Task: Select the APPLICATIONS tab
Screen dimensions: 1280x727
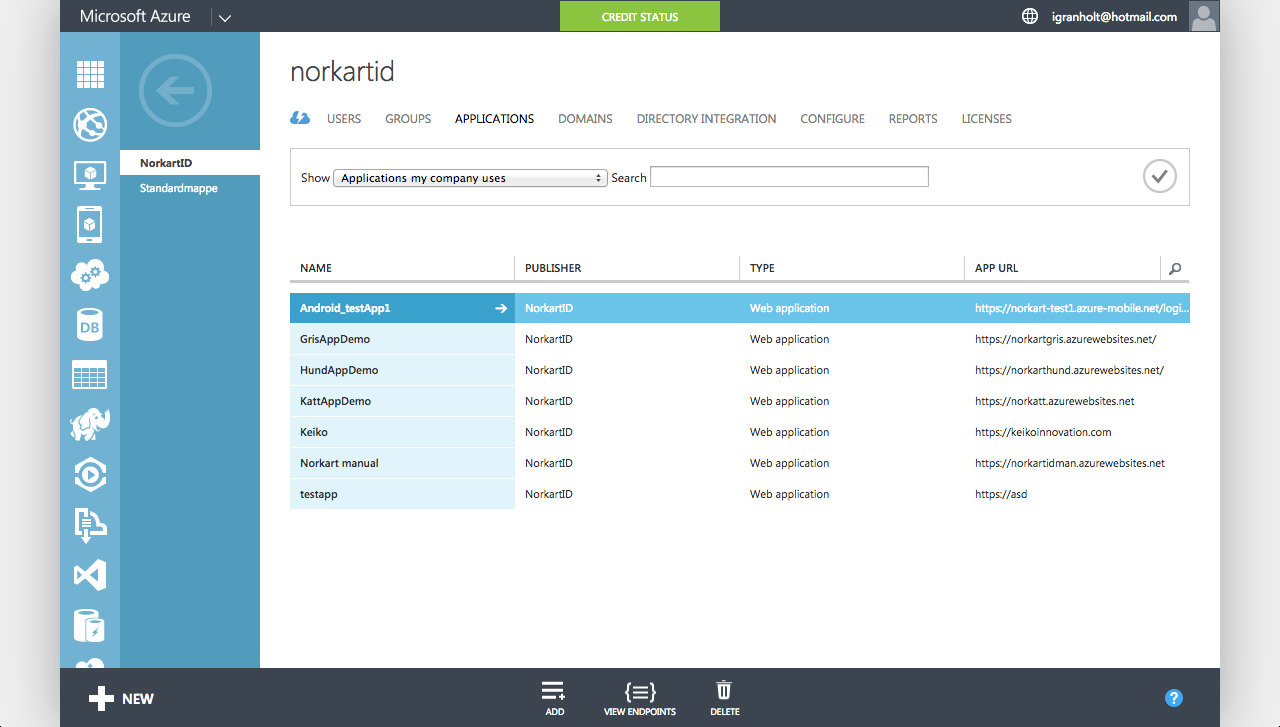Action: [494, 118]
